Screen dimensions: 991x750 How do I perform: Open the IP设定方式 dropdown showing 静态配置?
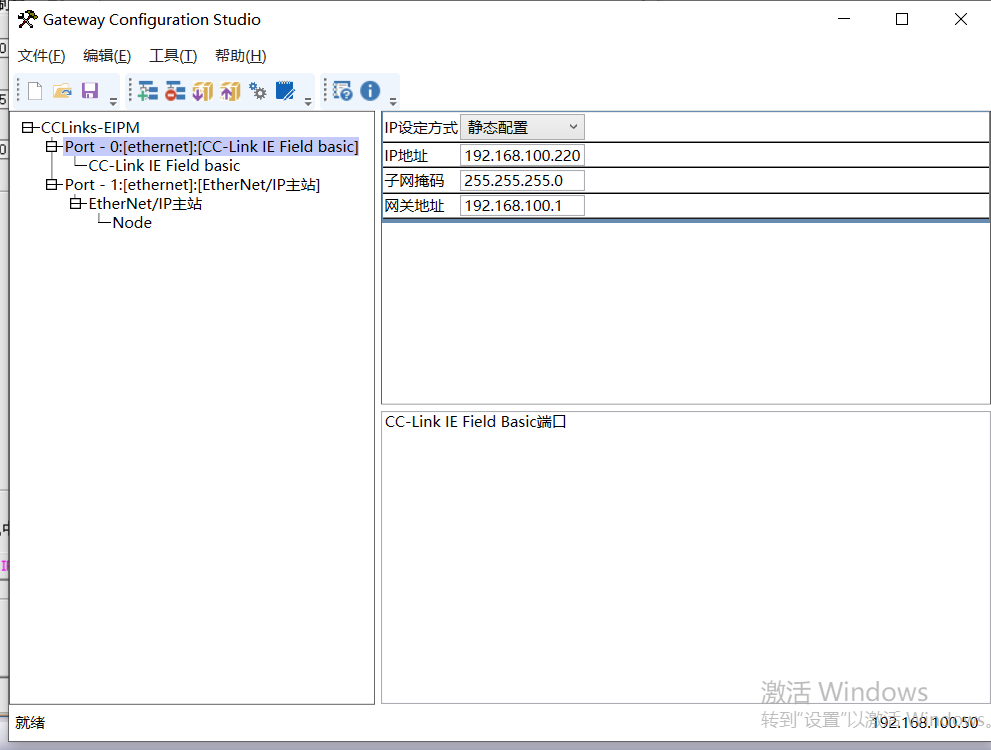coord(522,128)
